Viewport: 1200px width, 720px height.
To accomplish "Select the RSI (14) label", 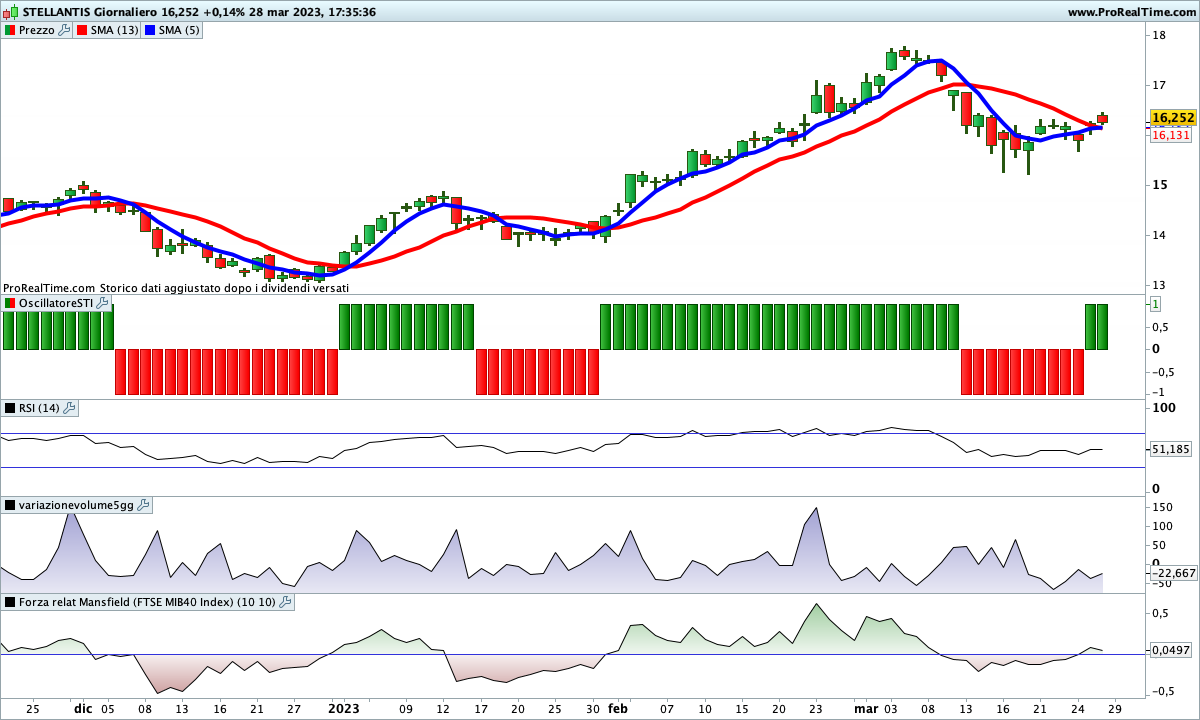I will point(40,408).
